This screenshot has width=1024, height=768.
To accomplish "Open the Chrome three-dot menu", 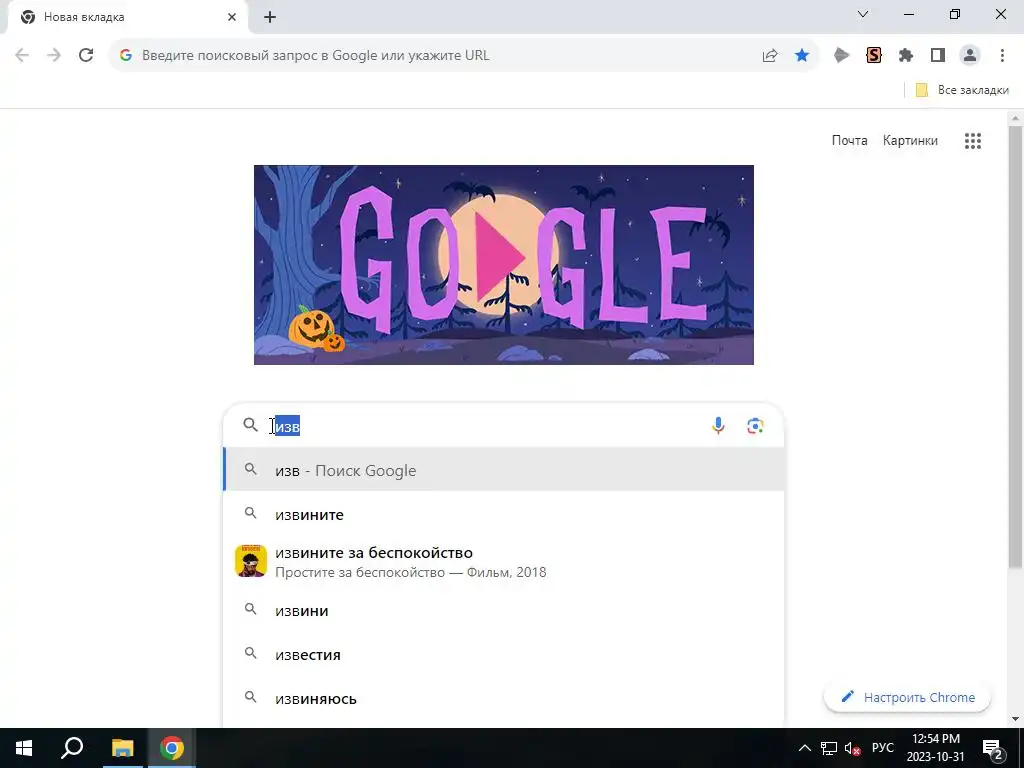I will pos(1002,56).
